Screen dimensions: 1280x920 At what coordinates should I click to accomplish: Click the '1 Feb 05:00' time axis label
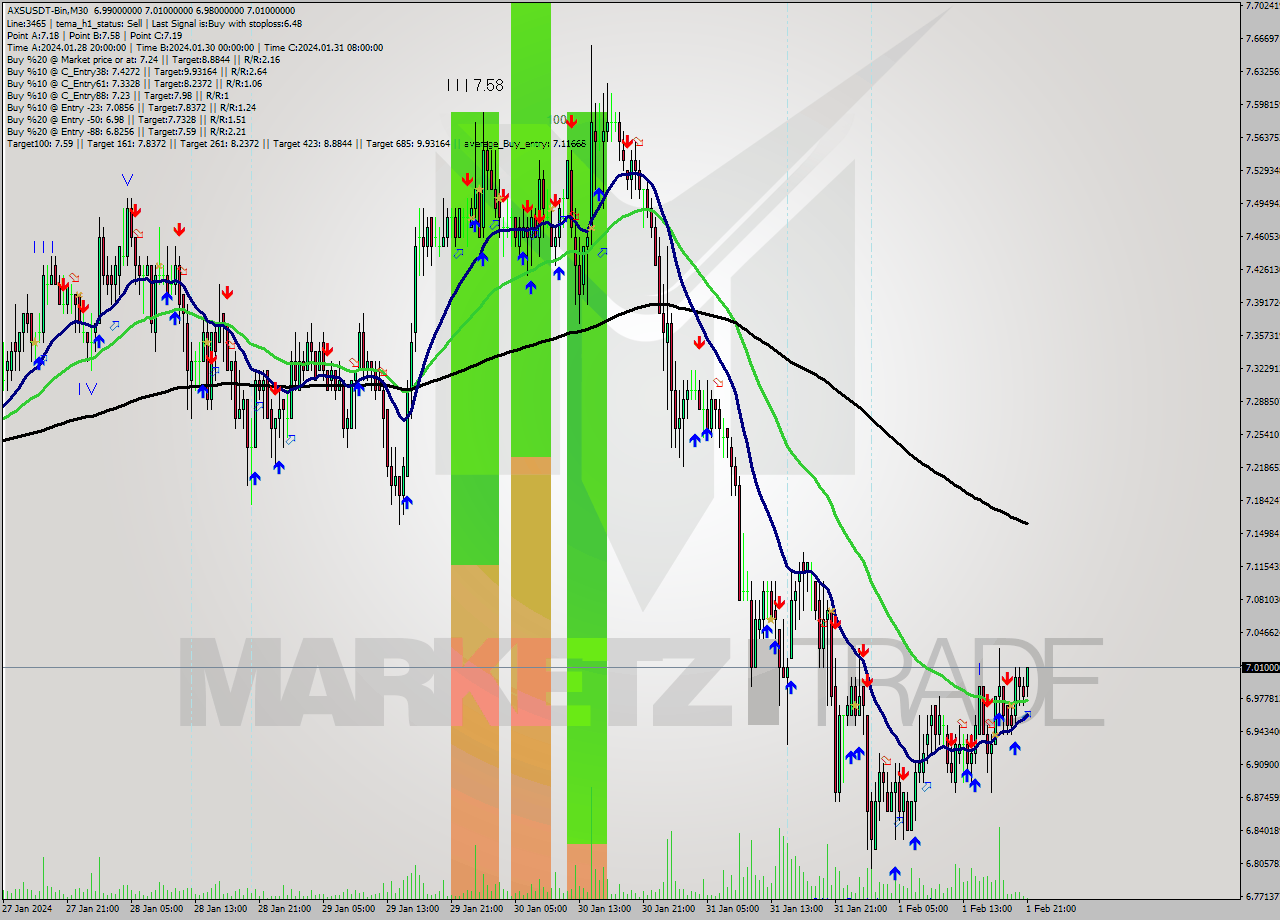click(x=923, y=909)
